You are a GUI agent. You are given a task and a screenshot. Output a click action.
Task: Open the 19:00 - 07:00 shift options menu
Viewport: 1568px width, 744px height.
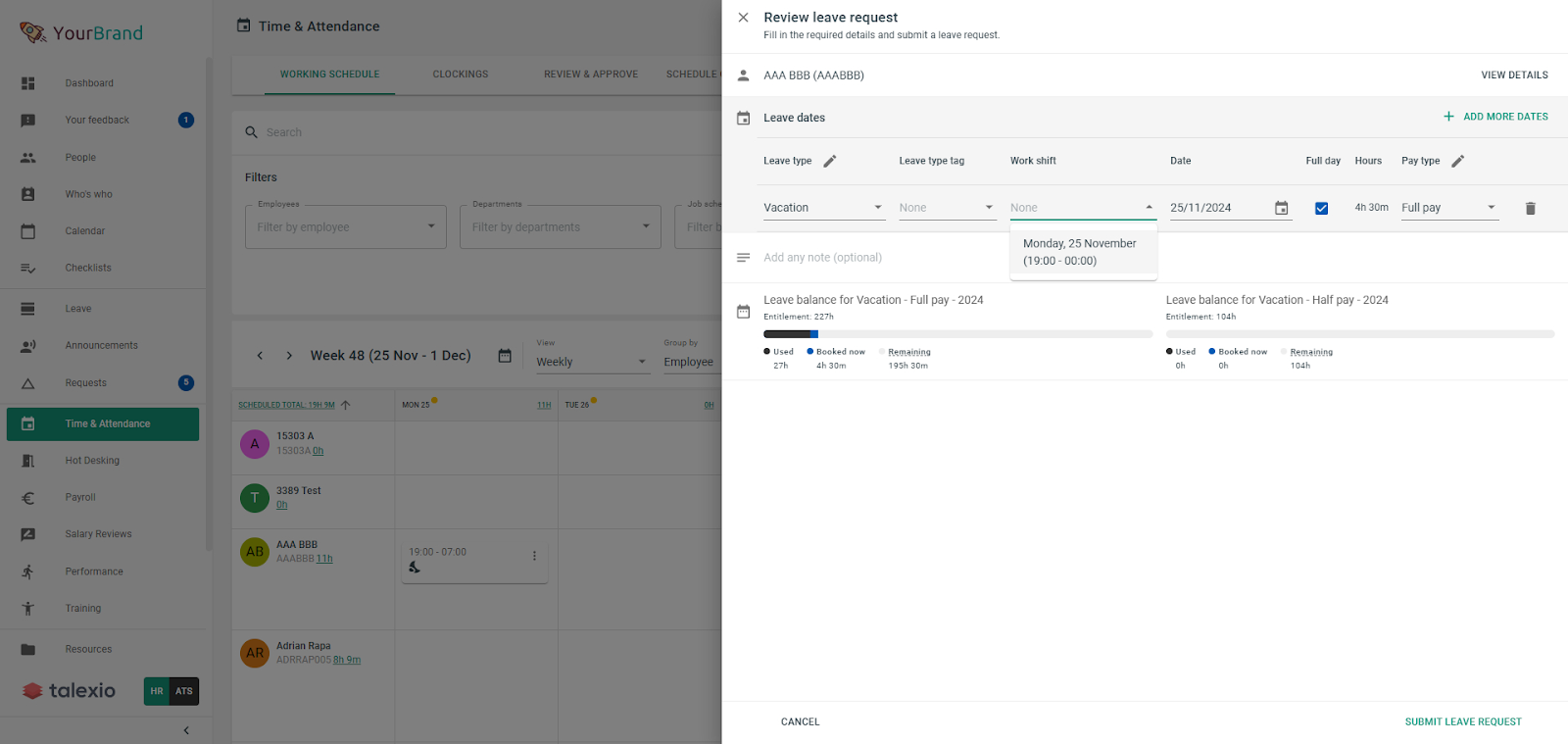pyautogui.click(x=534, y=556)
